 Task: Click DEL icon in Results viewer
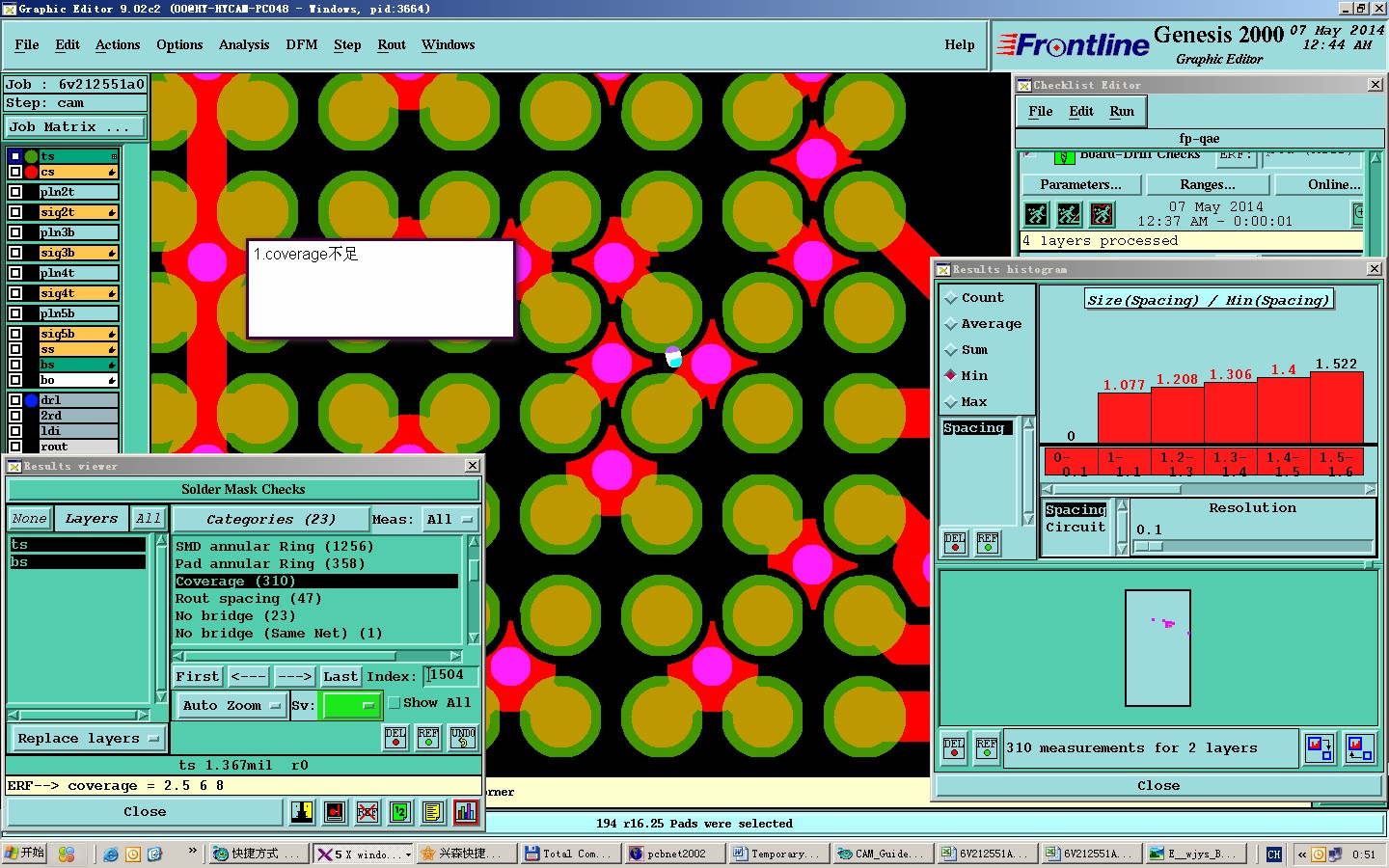[x=395, y=738]
